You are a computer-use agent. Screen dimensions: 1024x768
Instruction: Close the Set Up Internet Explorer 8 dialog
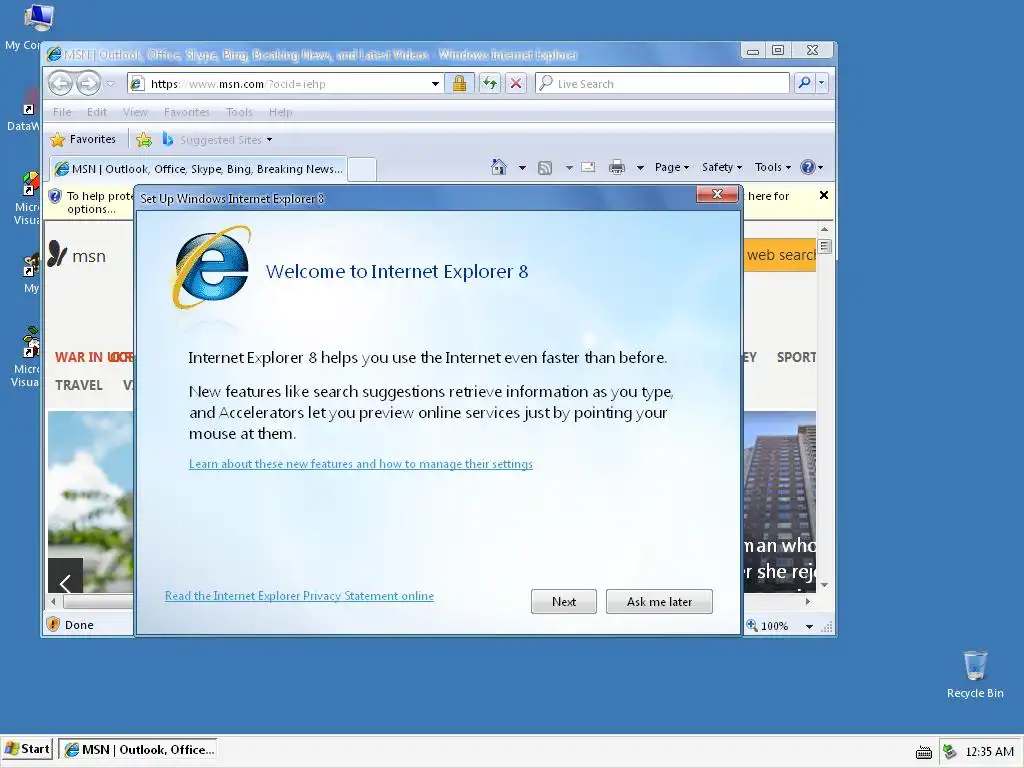(x=717, y=194)
